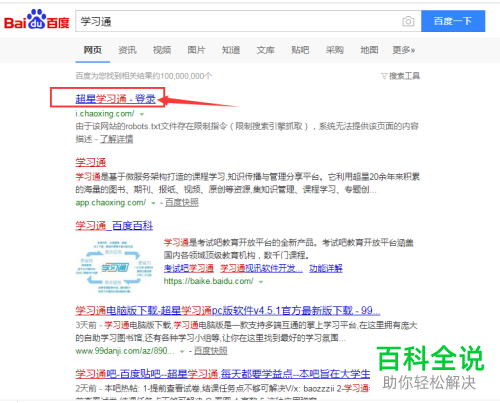The image size is (500, 403).
Task: Open the 地图 tab
Action: [x=369, y=50]
